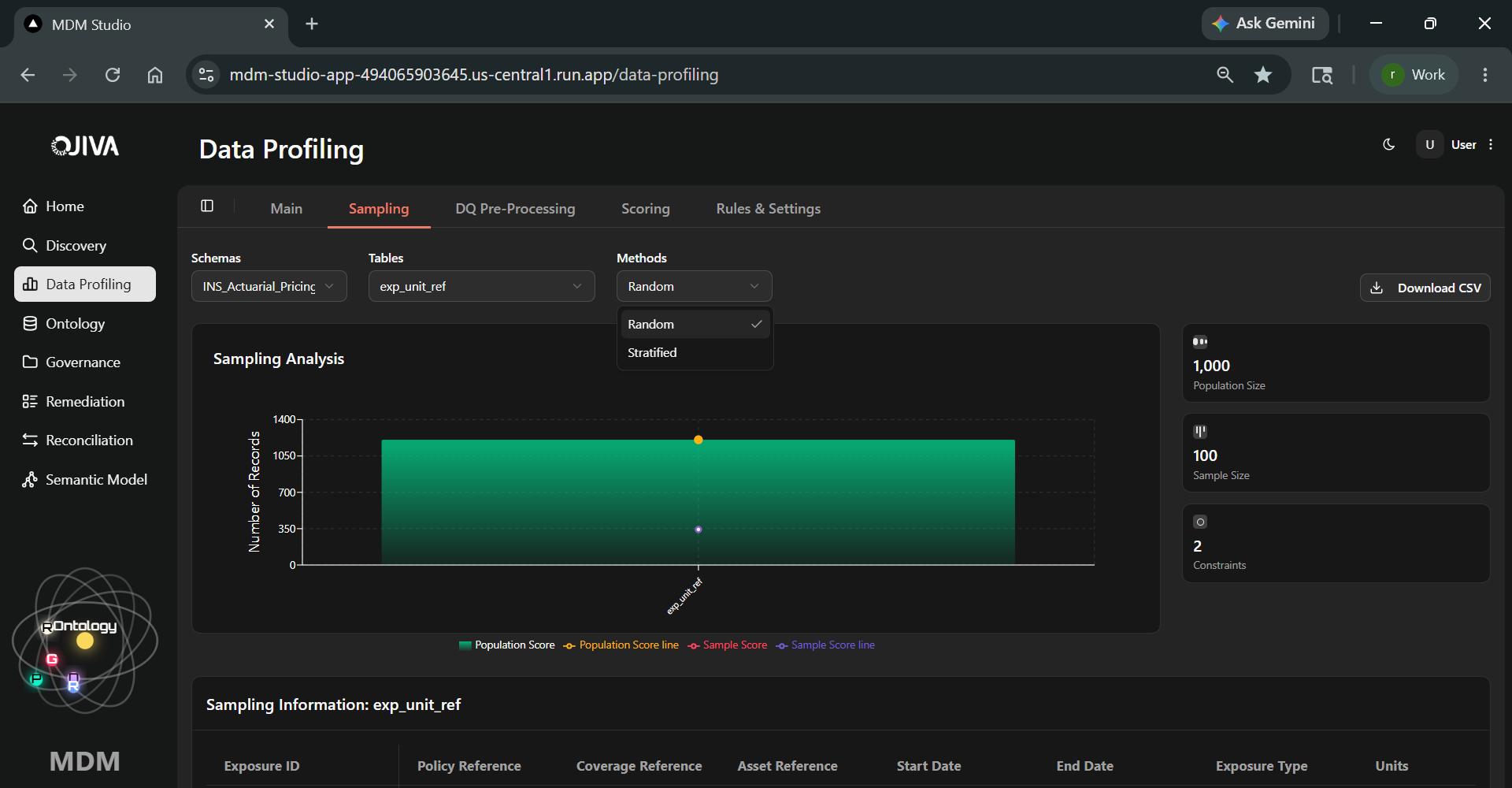
Task: Click Sample Size card
Action: point(1336,453)
